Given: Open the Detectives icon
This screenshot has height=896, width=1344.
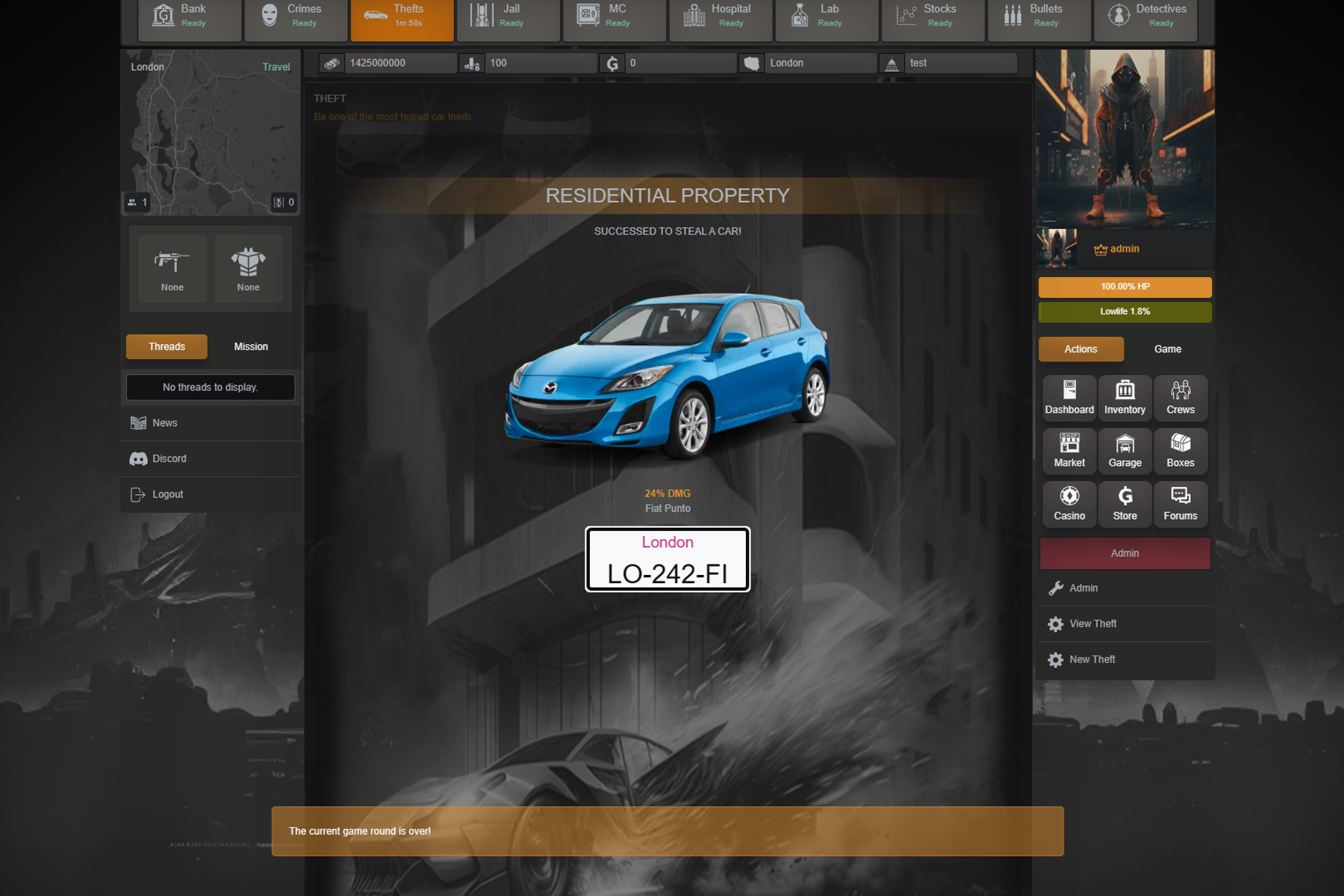Looking at the screenshot, I should tap(1119, 15).
